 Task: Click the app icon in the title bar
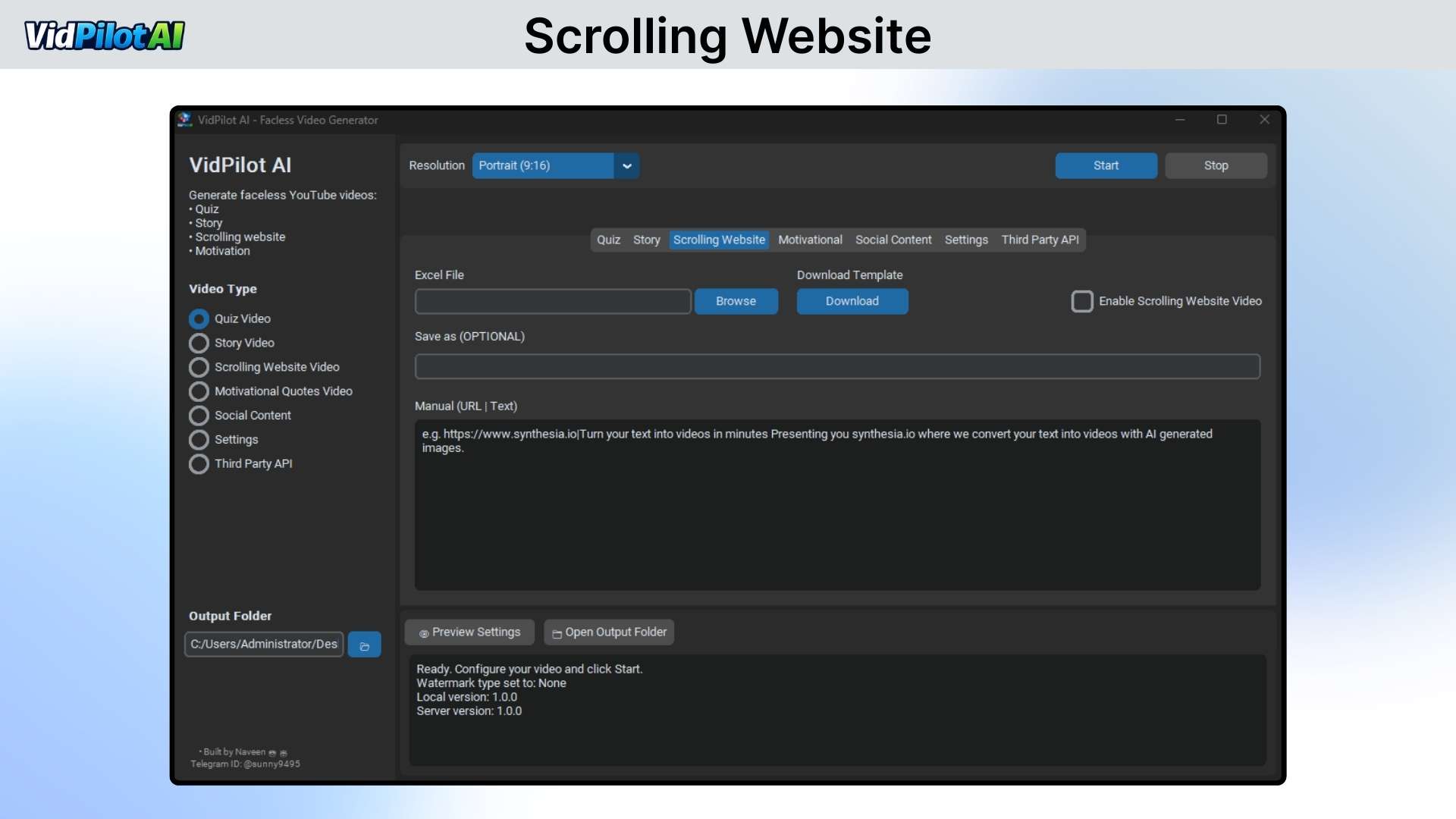click(184, 120)
